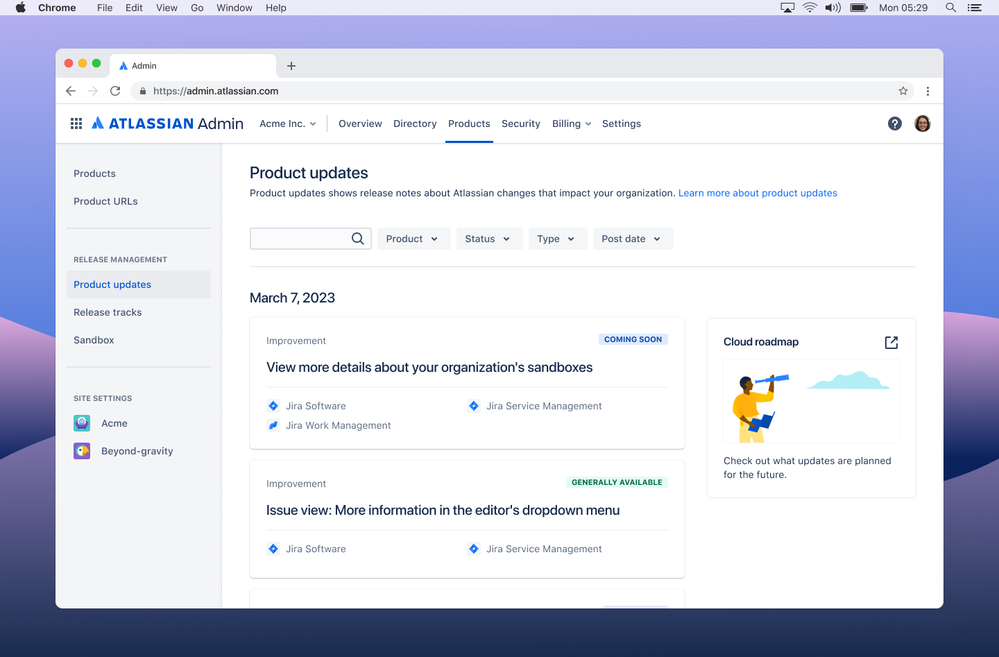999x657 pixels.
Task: Click the Mon 05:29 clock in menu bar
Action: tap(903, 8)
